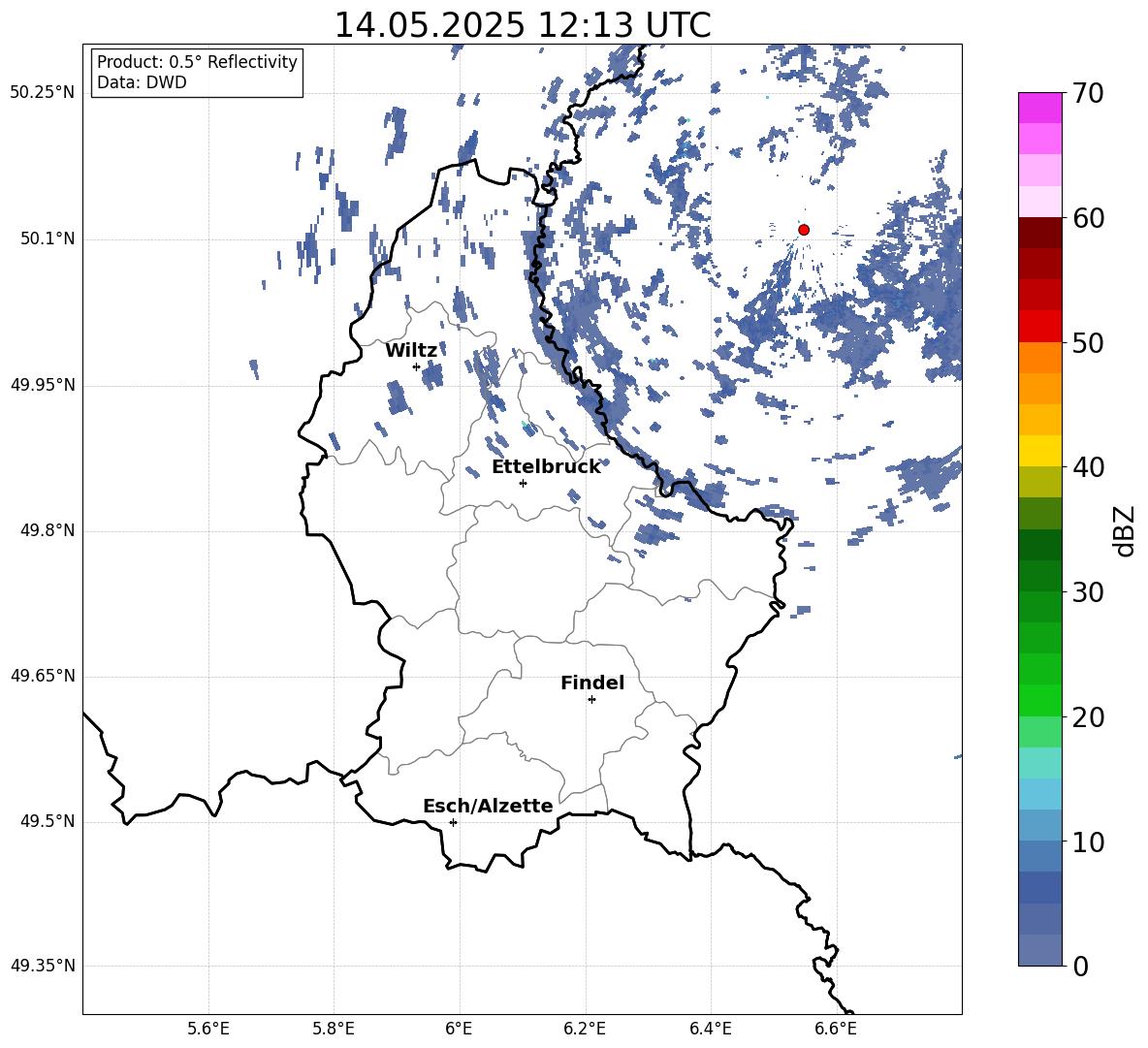Click the colorbar tick label '30'
The image size is (1148, 1048).
point(1088,592)
